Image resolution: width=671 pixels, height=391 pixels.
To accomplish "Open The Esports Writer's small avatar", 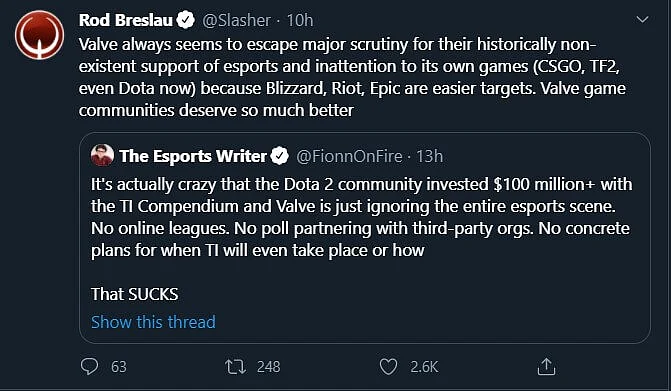I will [x=102, y=155].
